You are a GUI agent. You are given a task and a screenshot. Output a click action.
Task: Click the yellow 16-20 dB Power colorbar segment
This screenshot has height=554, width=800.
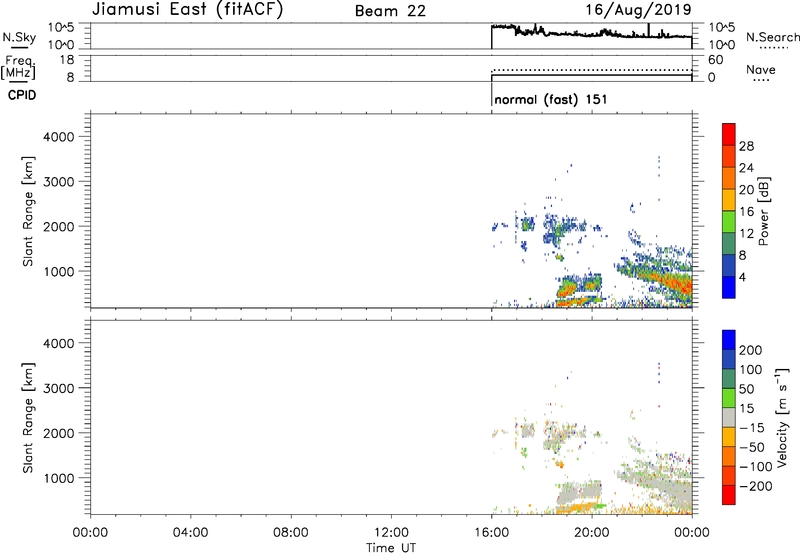coord(729,200)
